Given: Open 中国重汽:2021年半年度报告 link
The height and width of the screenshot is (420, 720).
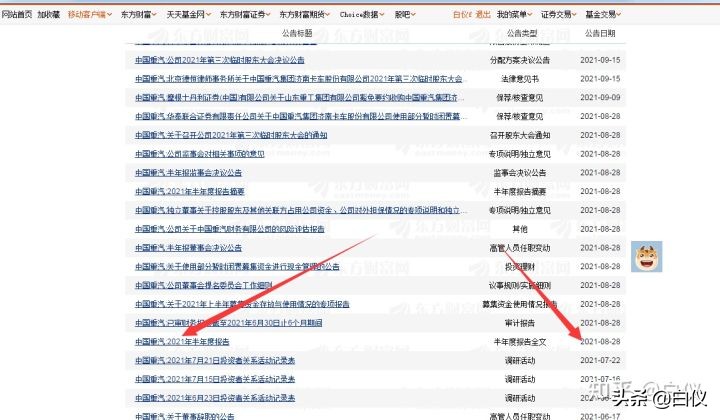Looking at the screenshot, I should (x=182, y=342).
